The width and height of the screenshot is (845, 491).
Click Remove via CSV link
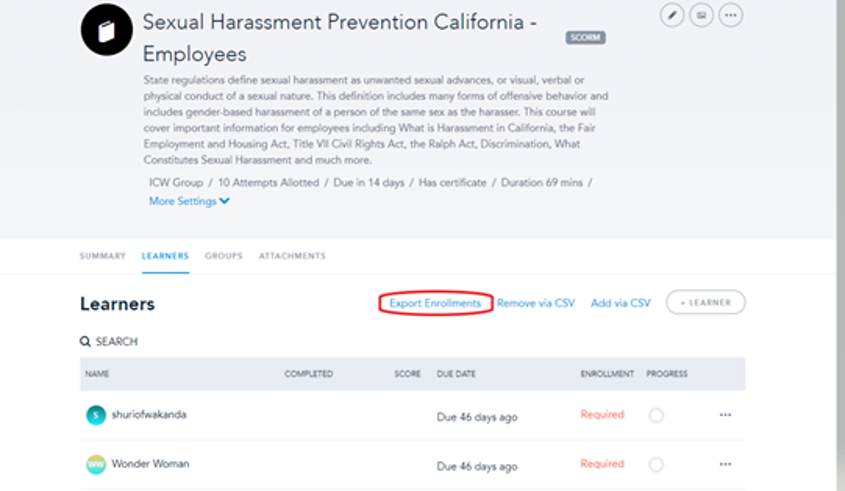(536, 303)
